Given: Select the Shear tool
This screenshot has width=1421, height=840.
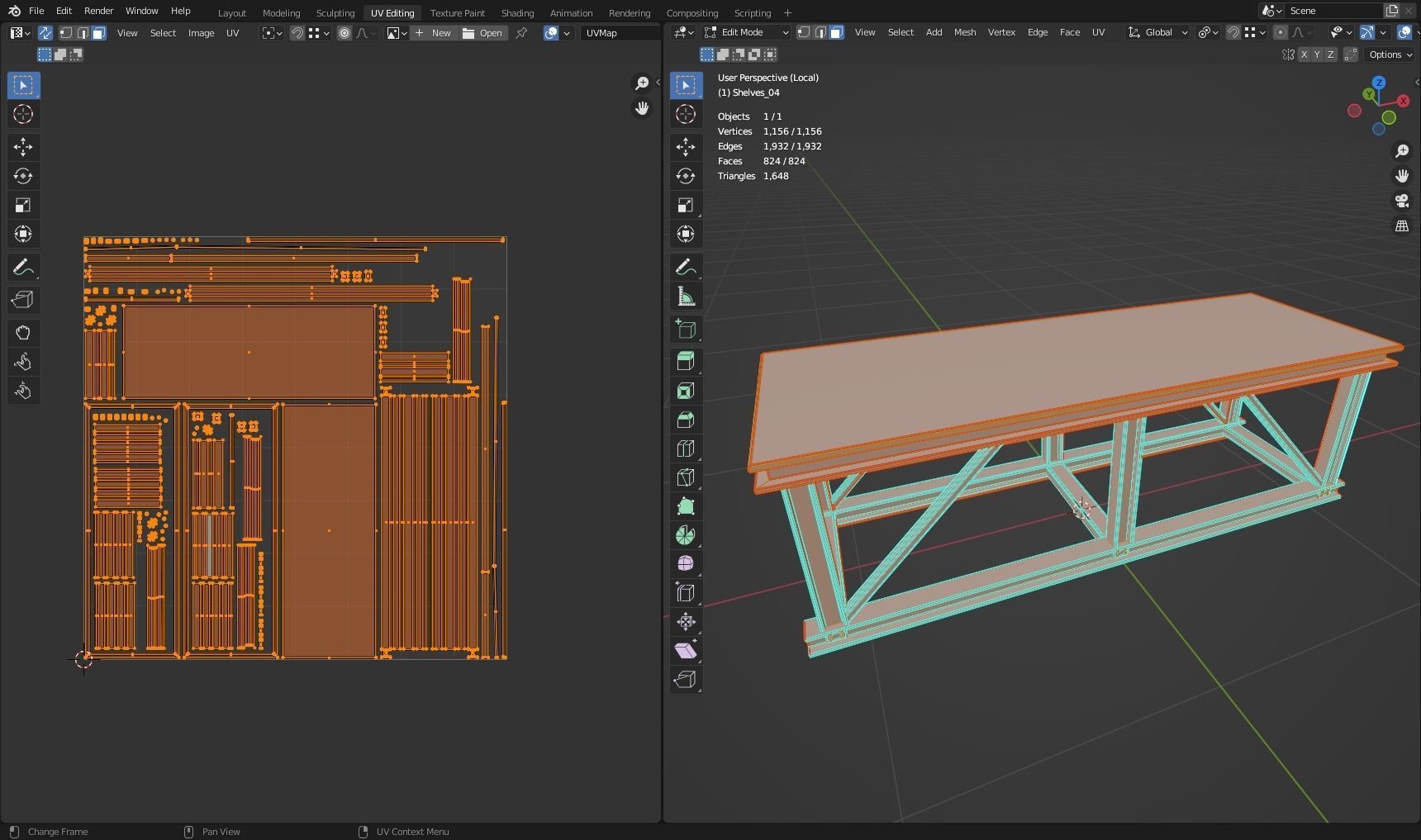Looking at the screenshot, I should pos(686,651).
